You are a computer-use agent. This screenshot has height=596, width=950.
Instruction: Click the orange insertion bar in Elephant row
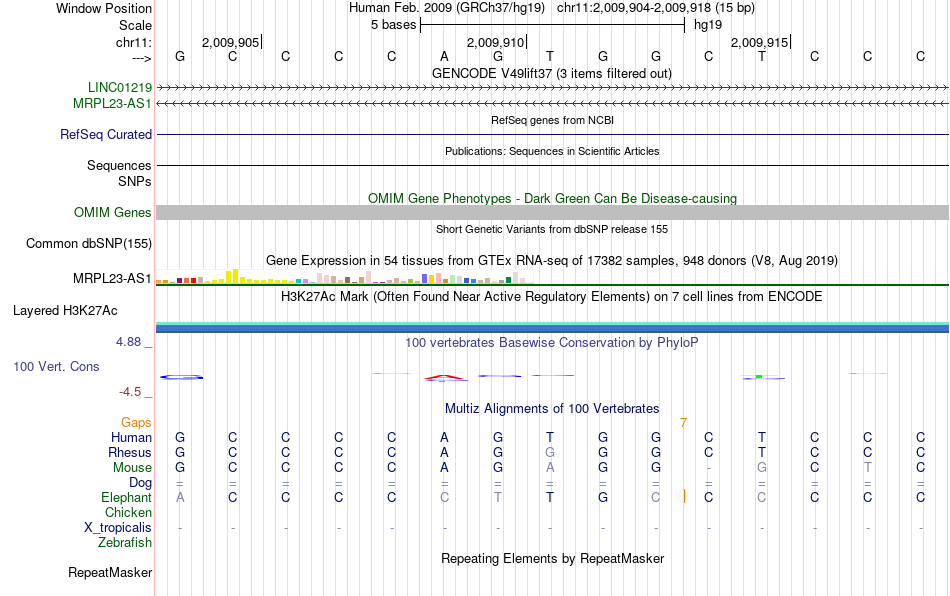[684, 497]
